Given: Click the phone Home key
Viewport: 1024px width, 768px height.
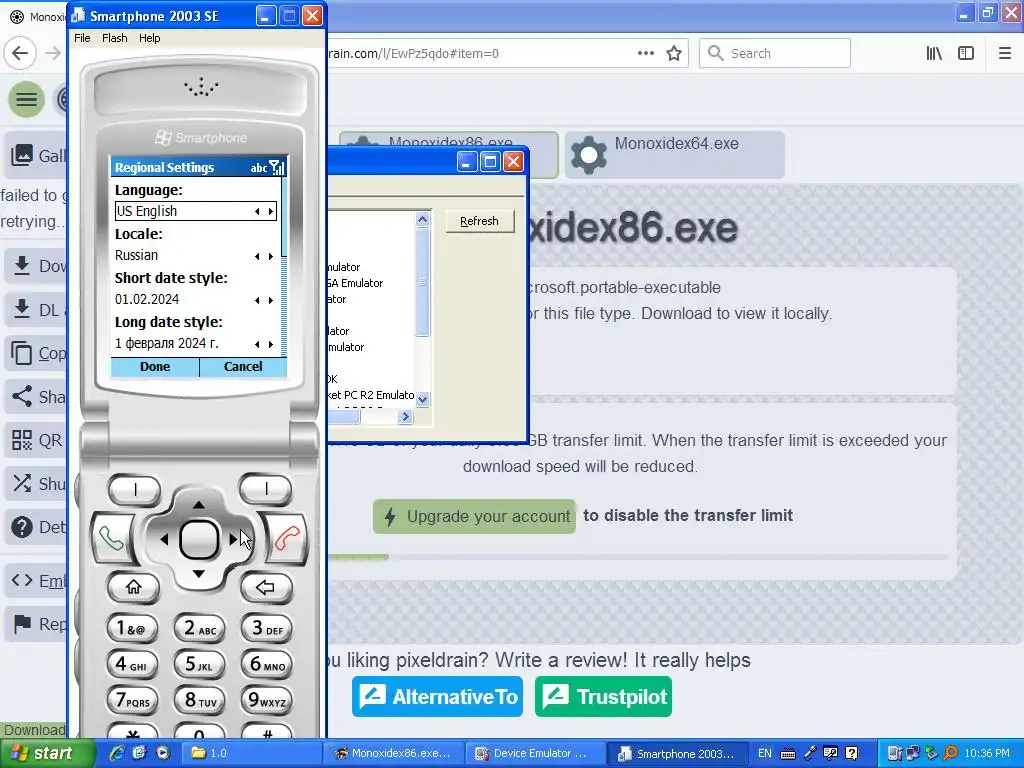Looking at the screenshot, I should click(133, 587).
